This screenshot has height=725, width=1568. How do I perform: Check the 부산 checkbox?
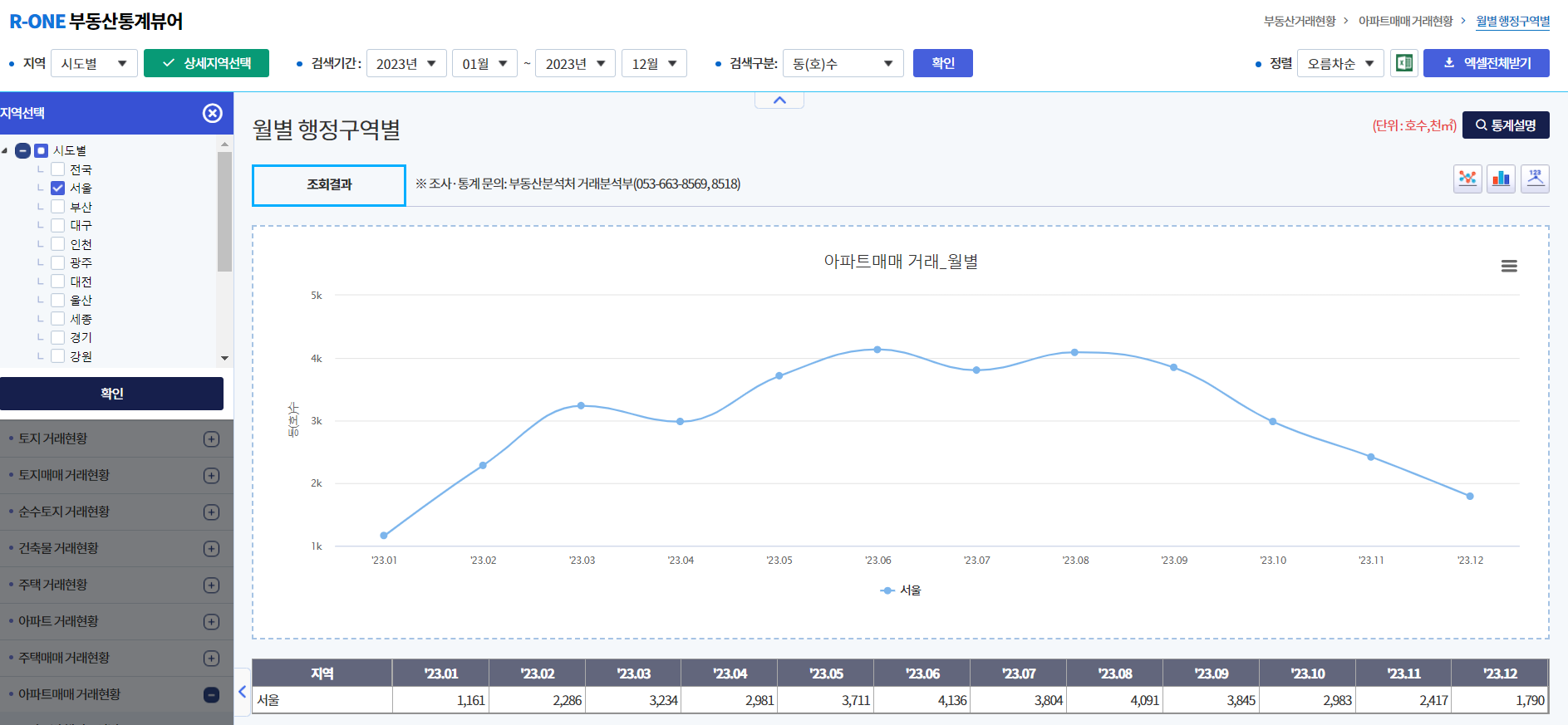pyautogui.click(x=58, y=207)
